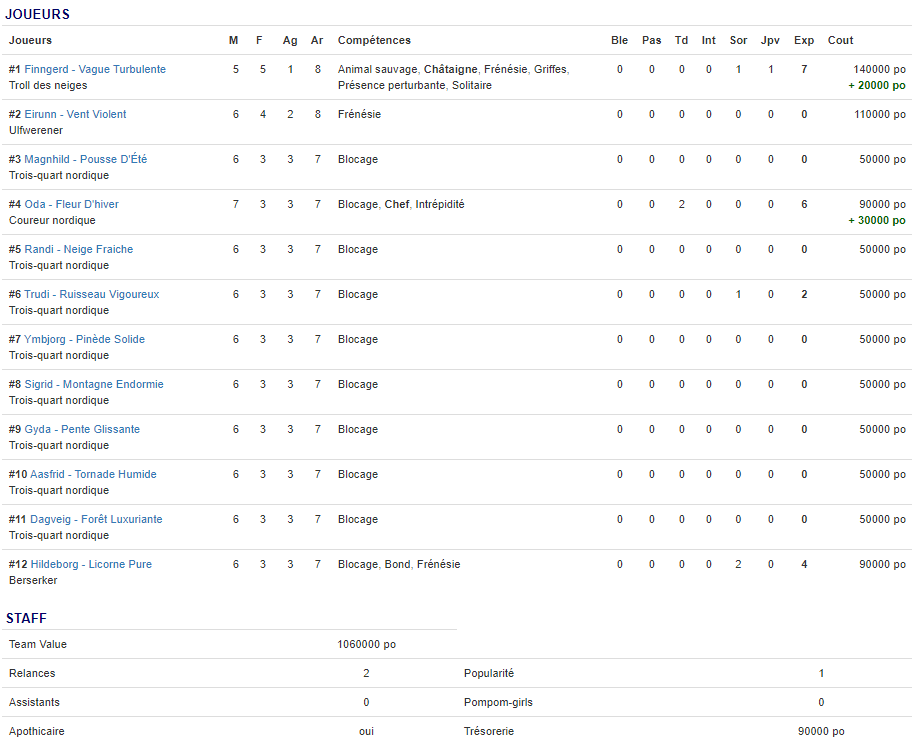Select the Randi - Neige Fraîche link

point(78,250)
